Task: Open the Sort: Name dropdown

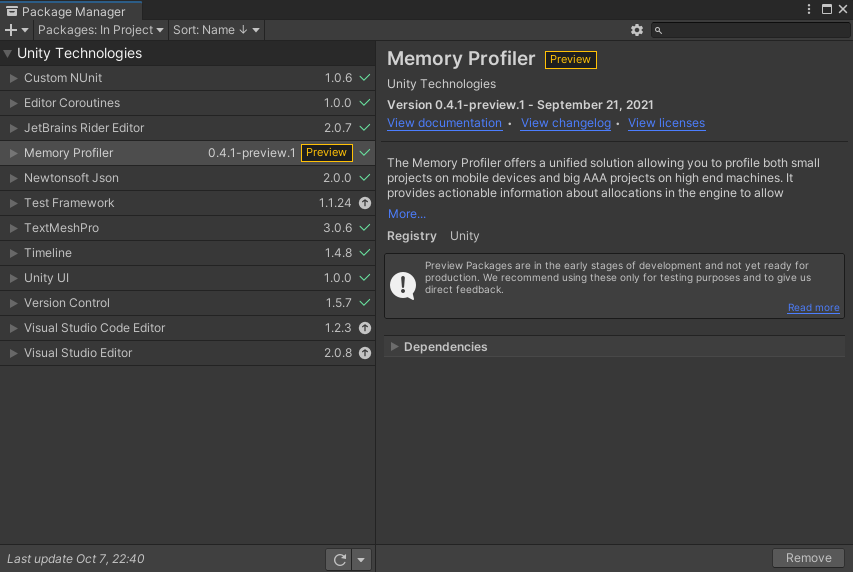Action: [x=216, y=30]
